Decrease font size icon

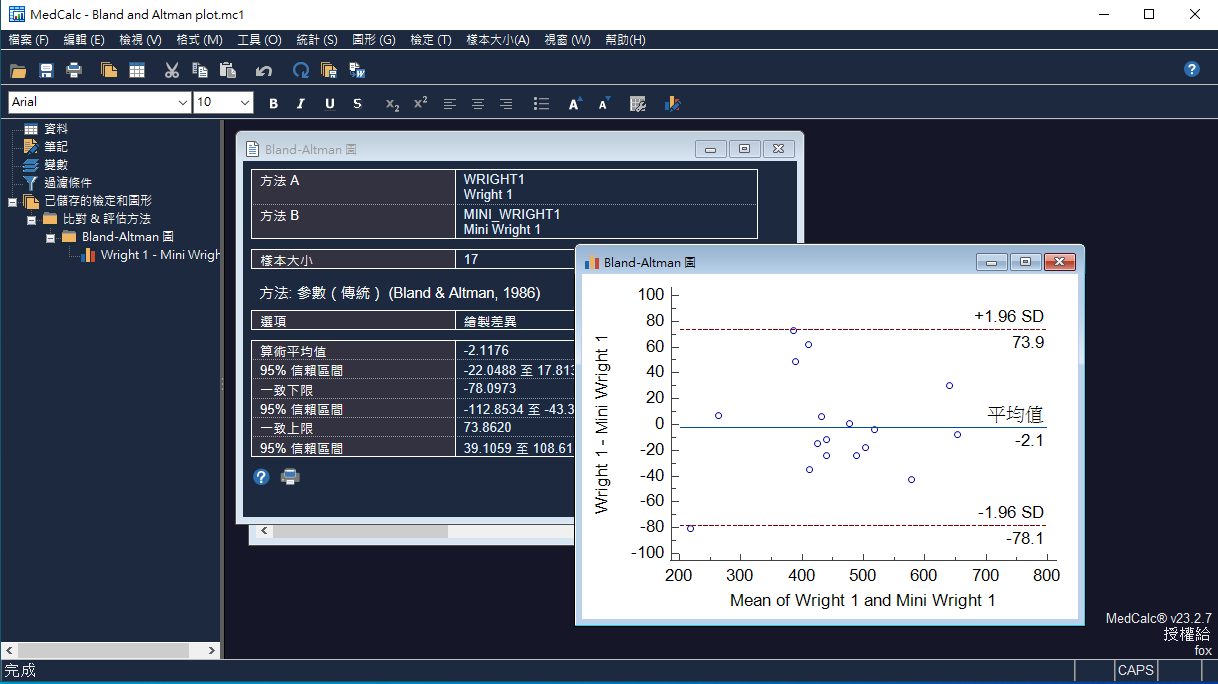604,103
